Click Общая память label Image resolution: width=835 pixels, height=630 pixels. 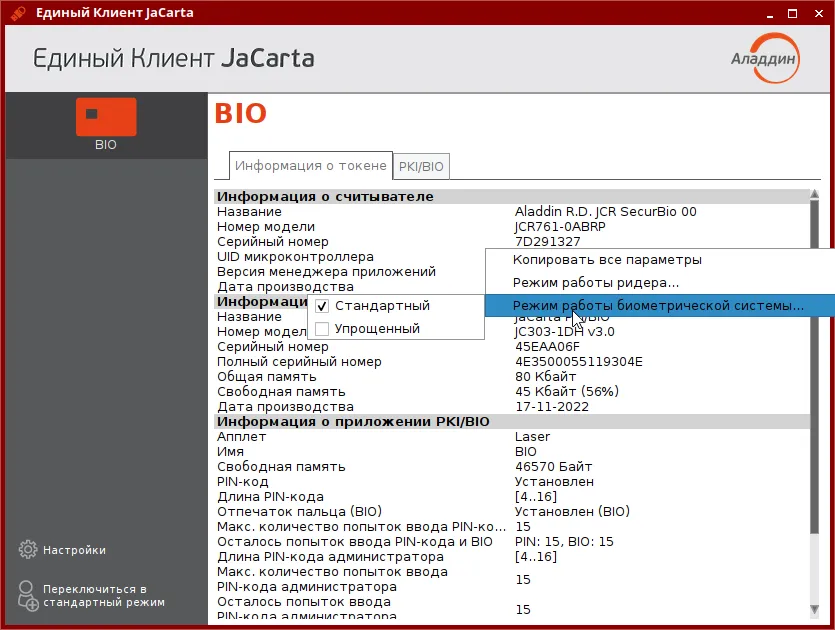point(266,377)
